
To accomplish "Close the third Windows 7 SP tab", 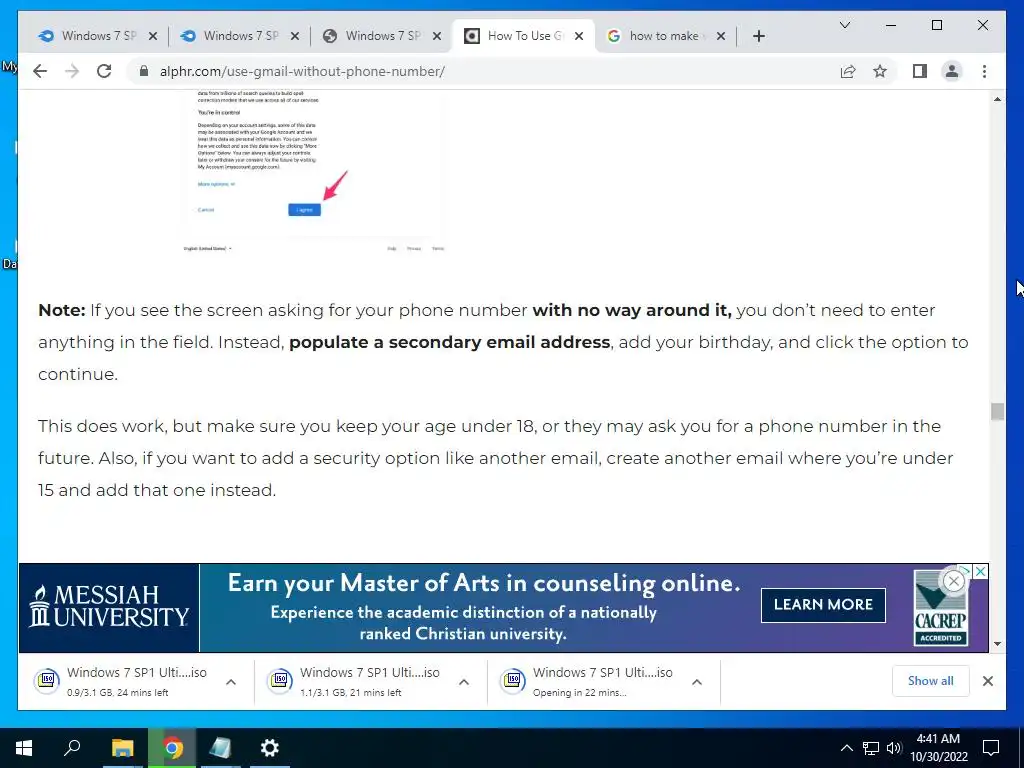I will coord(437,36).
